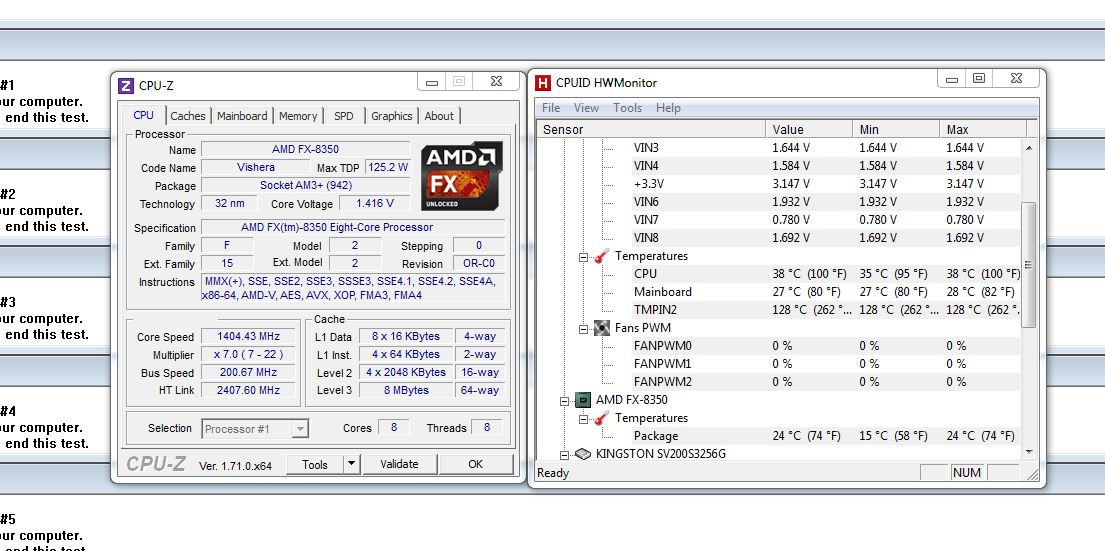Click the Core Speed value field
The image size is (1105, 551).
(249, 337)
